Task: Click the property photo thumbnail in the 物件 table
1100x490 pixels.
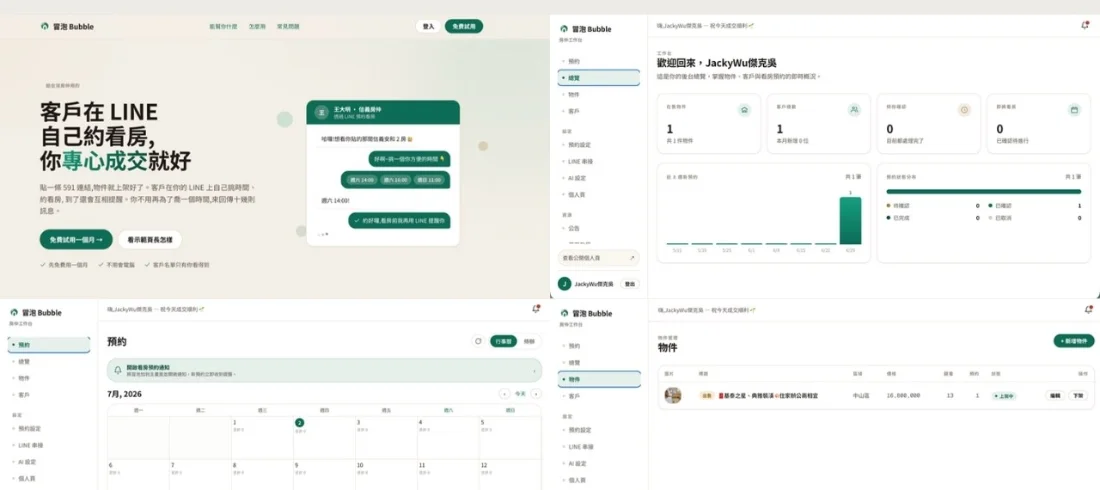Action: coord(673,395)
